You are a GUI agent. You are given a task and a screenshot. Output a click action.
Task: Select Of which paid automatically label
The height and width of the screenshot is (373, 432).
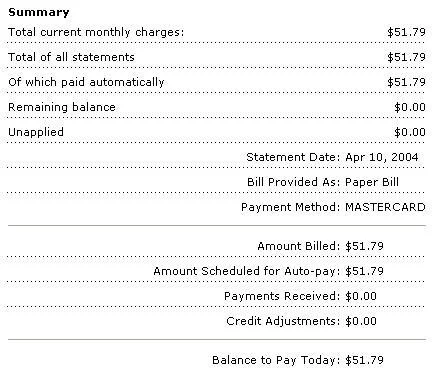click(x=86, y=82)
